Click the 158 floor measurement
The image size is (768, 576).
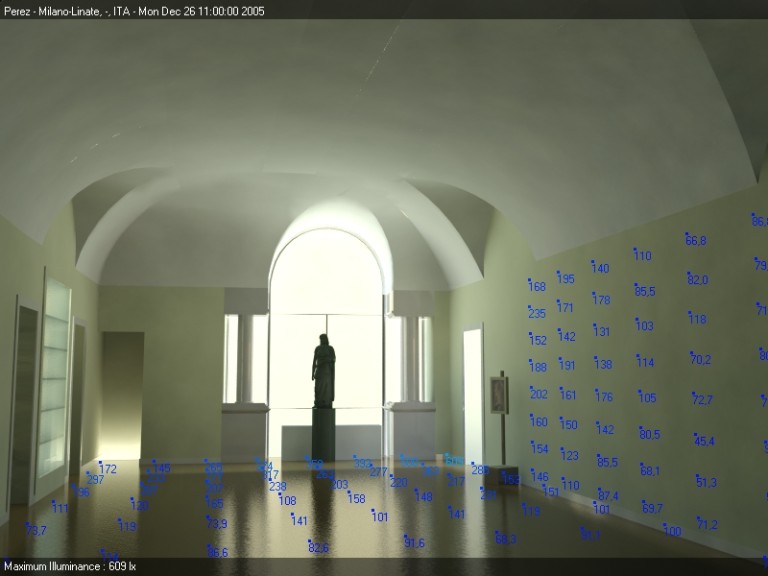tap(357, 498)
